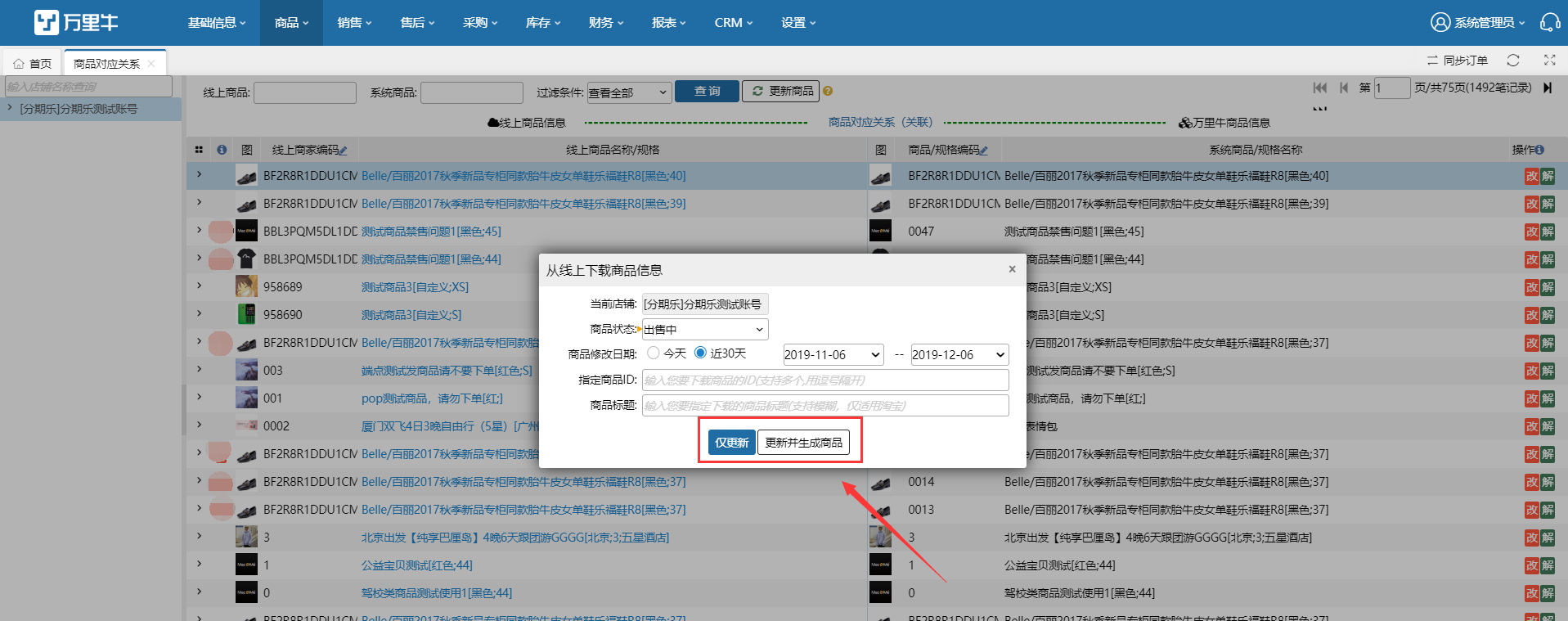Image resolution: width=1568 pixels, height=621 pixels.
Task: Go to the previous page of records
Action: tap(1344, 88)
